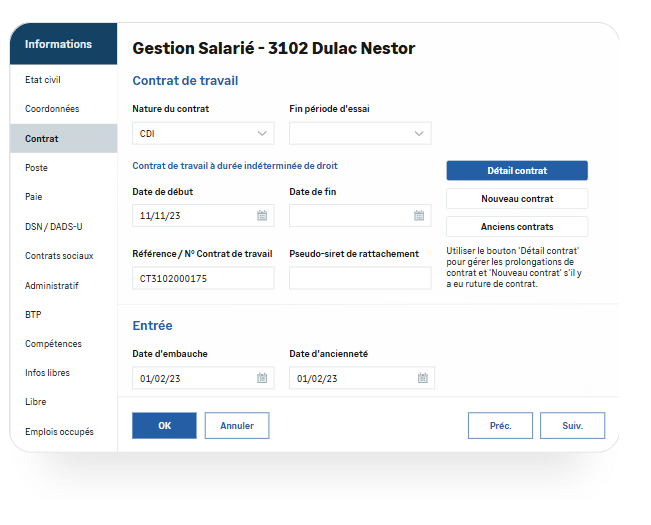Click the Informations sidebar header
Viewport: 651px width, 525px height.
tap(64, 44)
